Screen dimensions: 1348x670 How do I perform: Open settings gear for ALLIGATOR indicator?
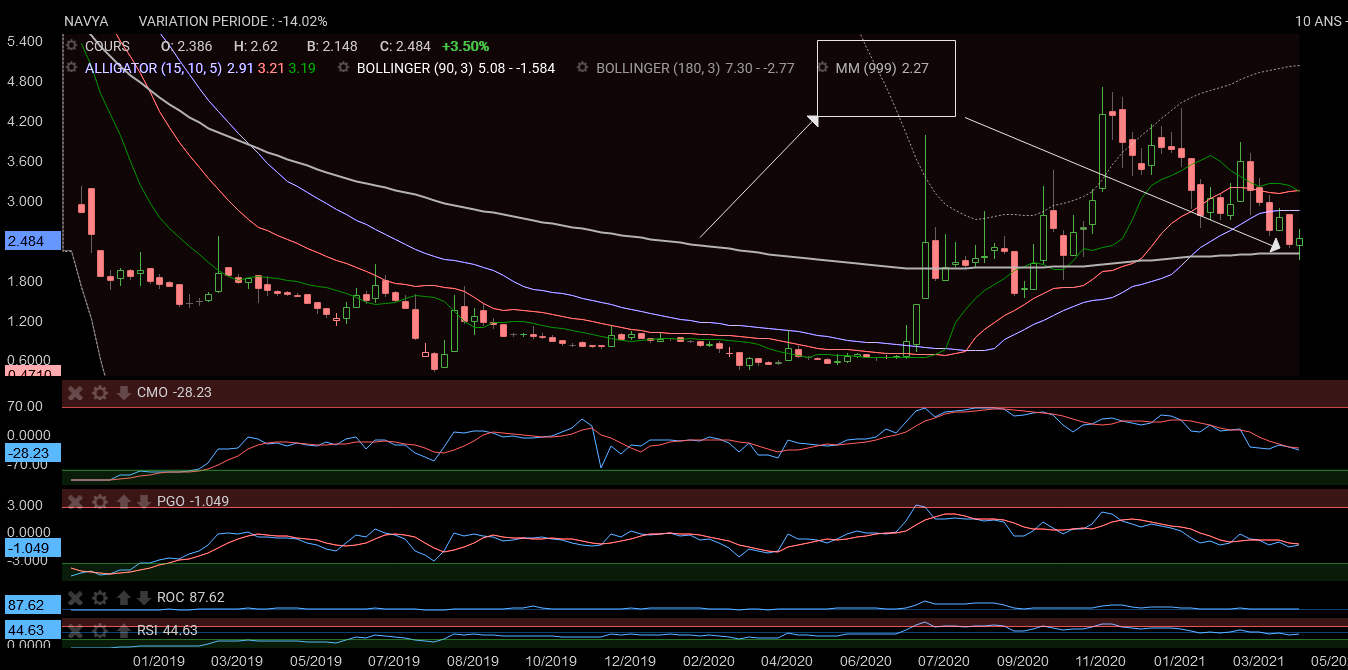[71, 68]
